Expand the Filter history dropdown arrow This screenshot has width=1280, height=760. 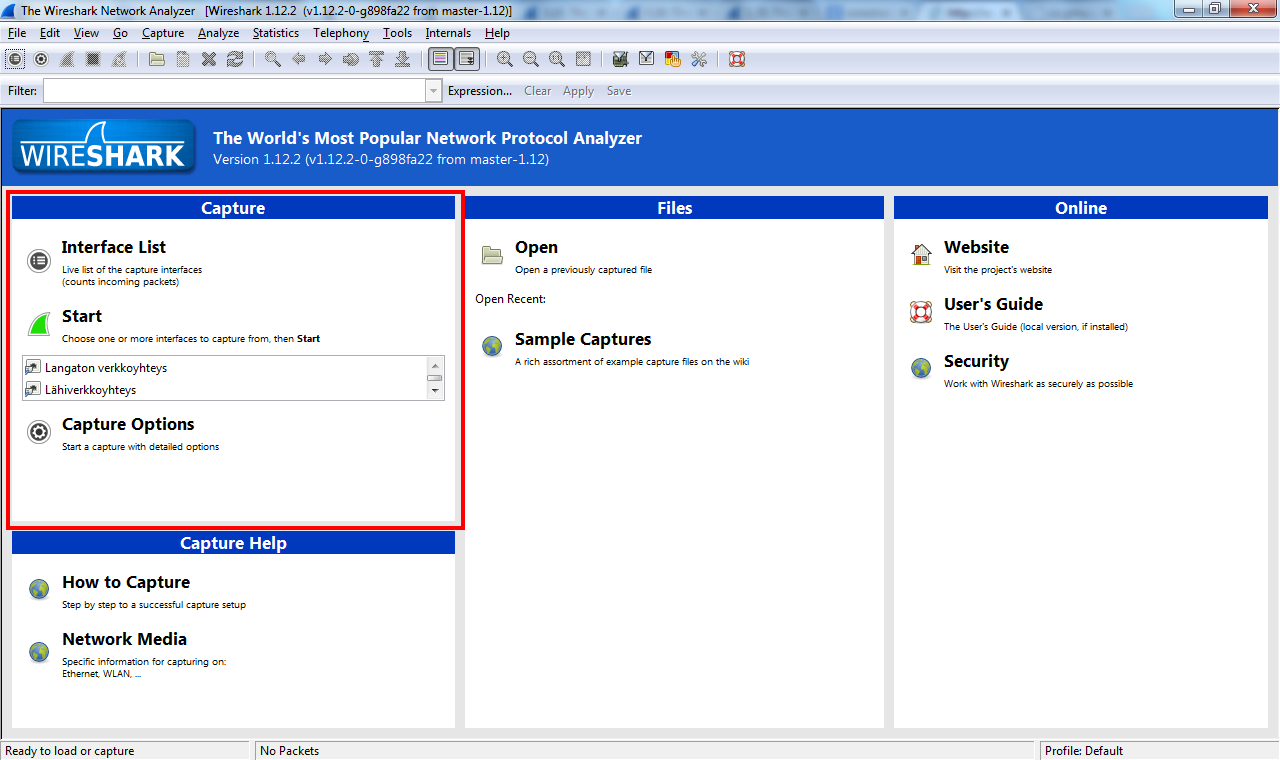(x=433, y=91)
